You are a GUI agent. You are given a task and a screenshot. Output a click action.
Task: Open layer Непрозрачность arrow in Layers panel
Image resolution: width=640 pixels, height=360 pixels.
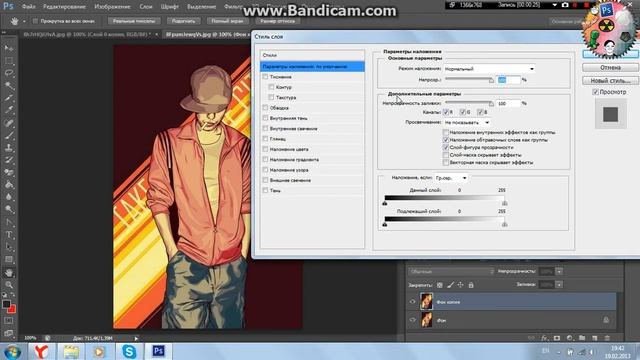pyautogui.click(x=559, y=271)
